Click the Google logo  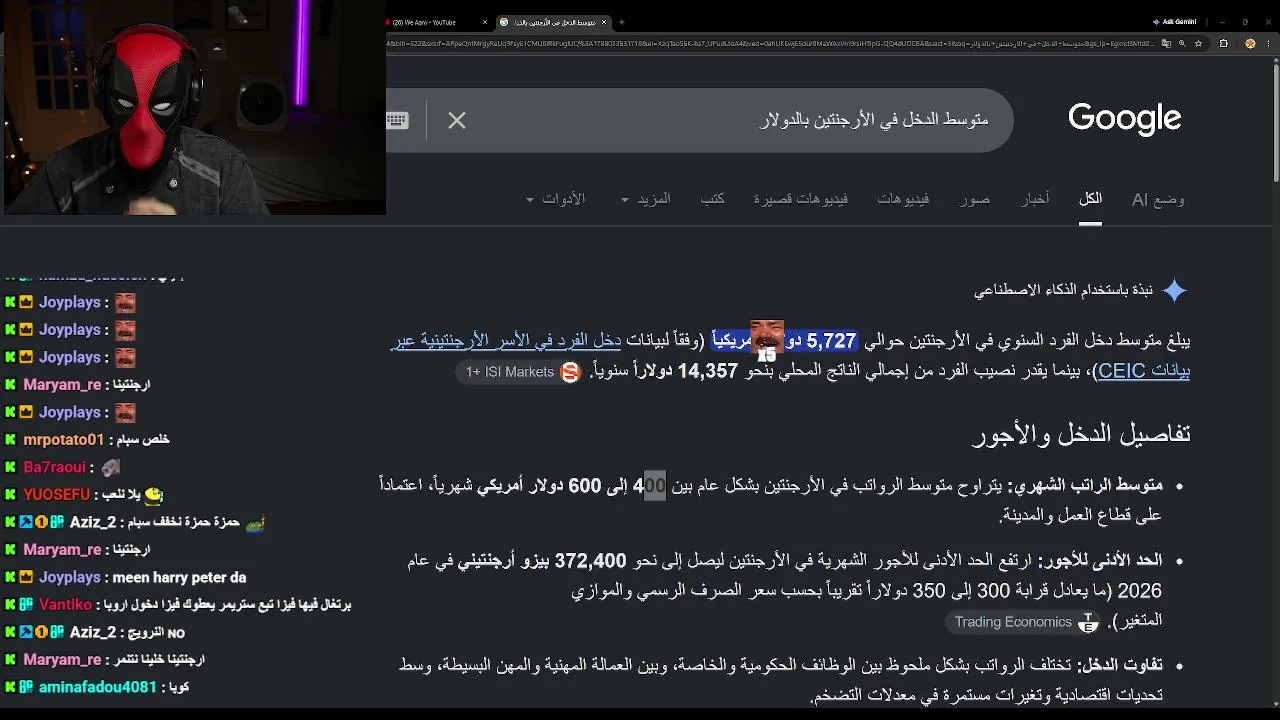coord(1125,119)
